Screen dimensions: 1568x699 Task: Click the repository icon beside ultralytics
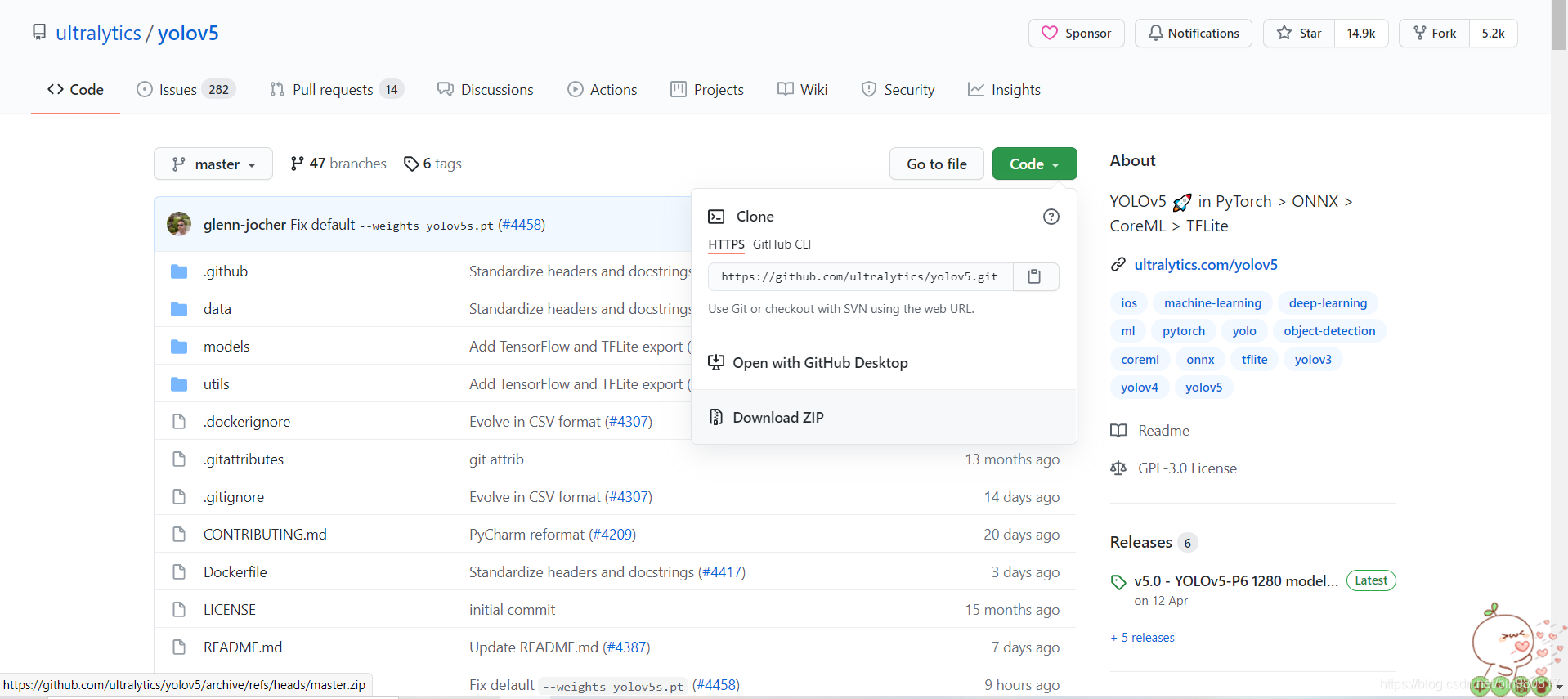coord(39,32)
